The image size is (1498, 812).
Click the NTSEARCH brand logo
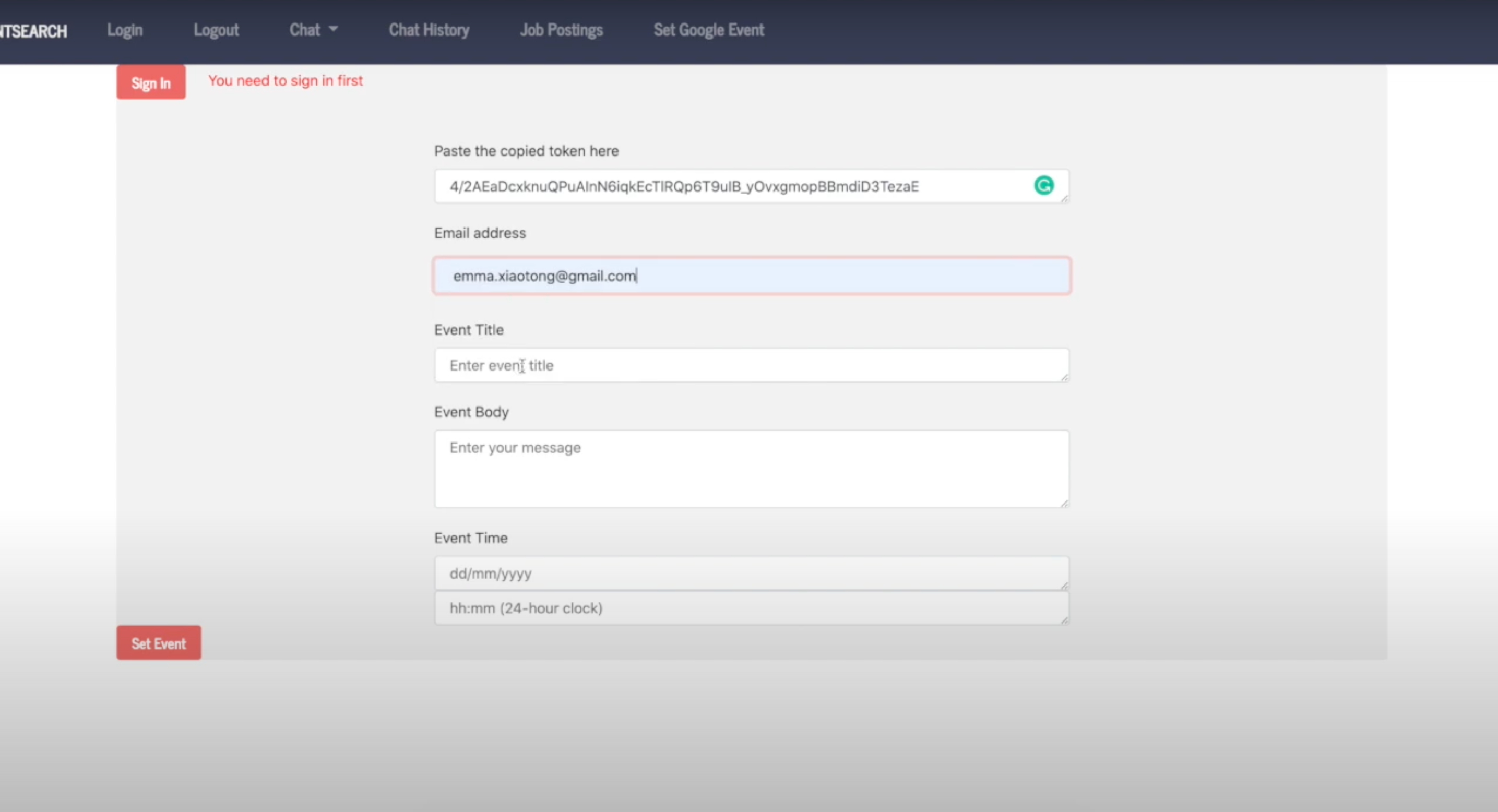click(x=33, y=31)
